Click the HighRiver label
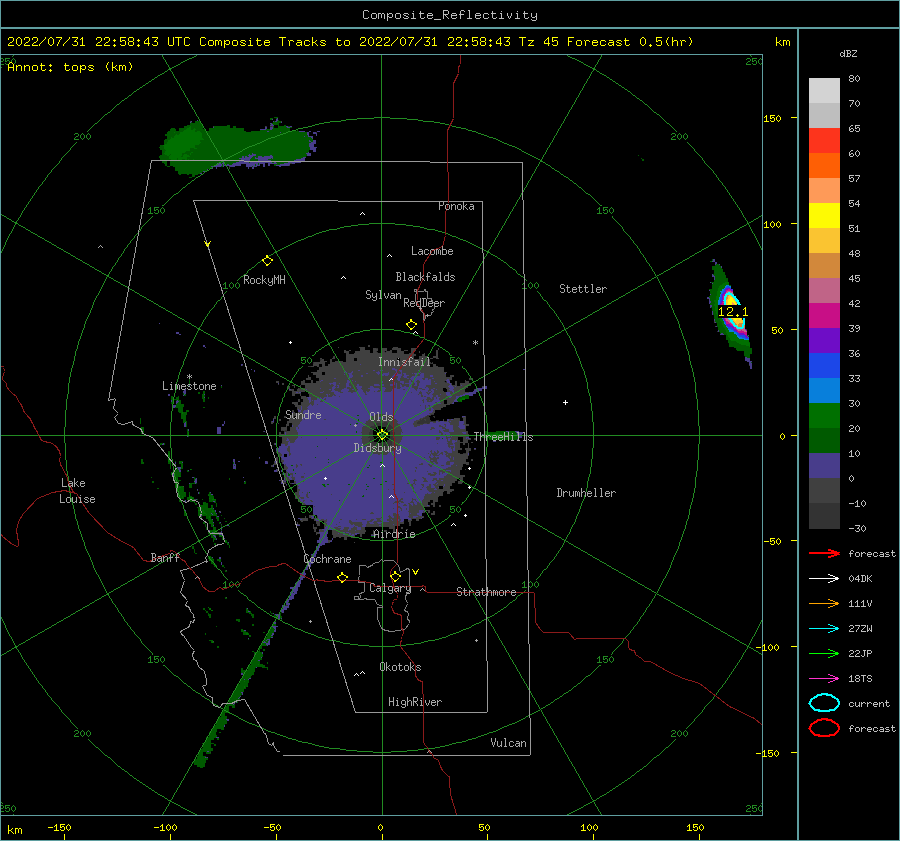The image size is (900, 841). coord(415,702)
